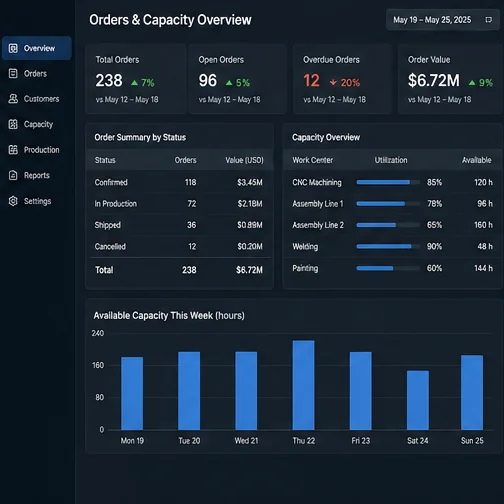This screenshot has height=504, width=504.
Task: Click the Welding utilization bar
Action: (388, 246)
